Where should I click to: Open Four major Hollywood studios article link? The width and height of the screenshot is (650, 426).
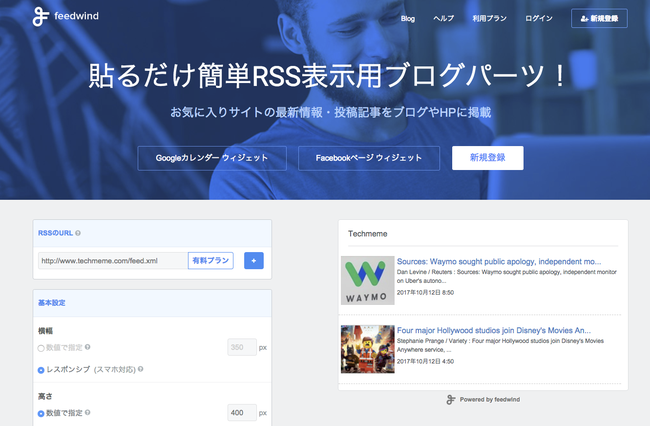point(494,330)
